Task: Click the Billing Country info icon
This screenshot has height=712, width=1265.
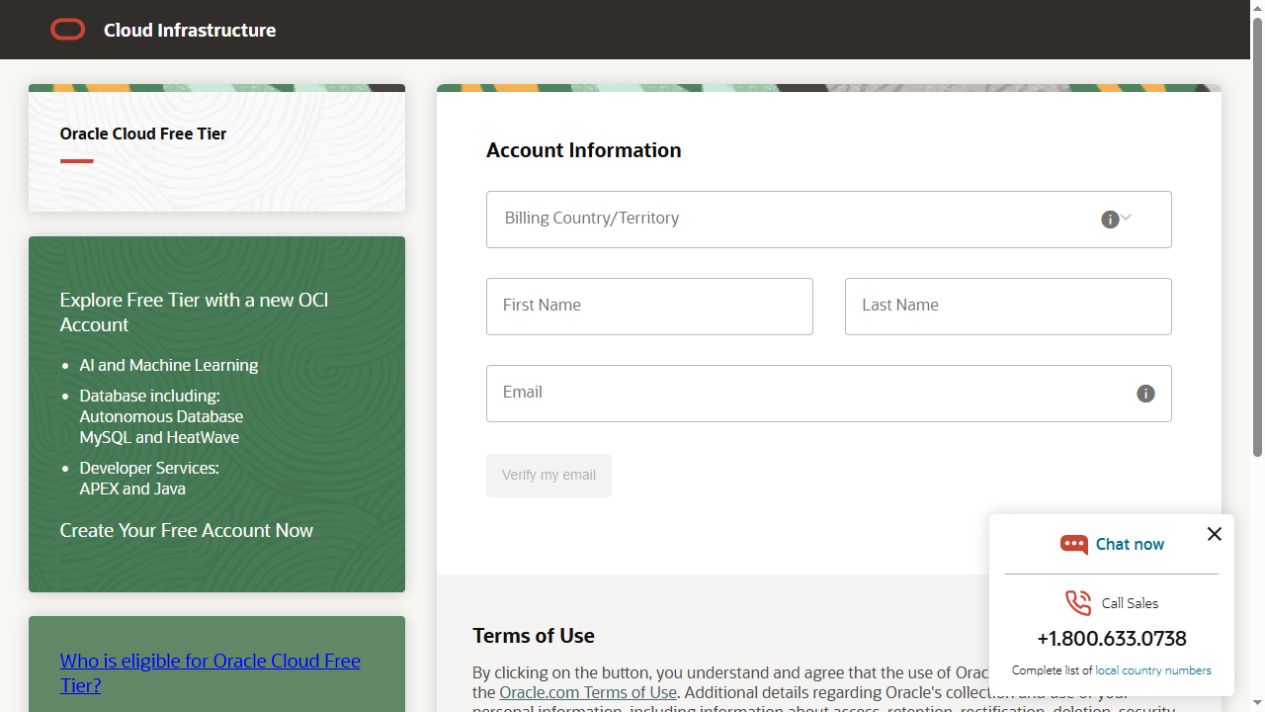Action: point(1109,220)
